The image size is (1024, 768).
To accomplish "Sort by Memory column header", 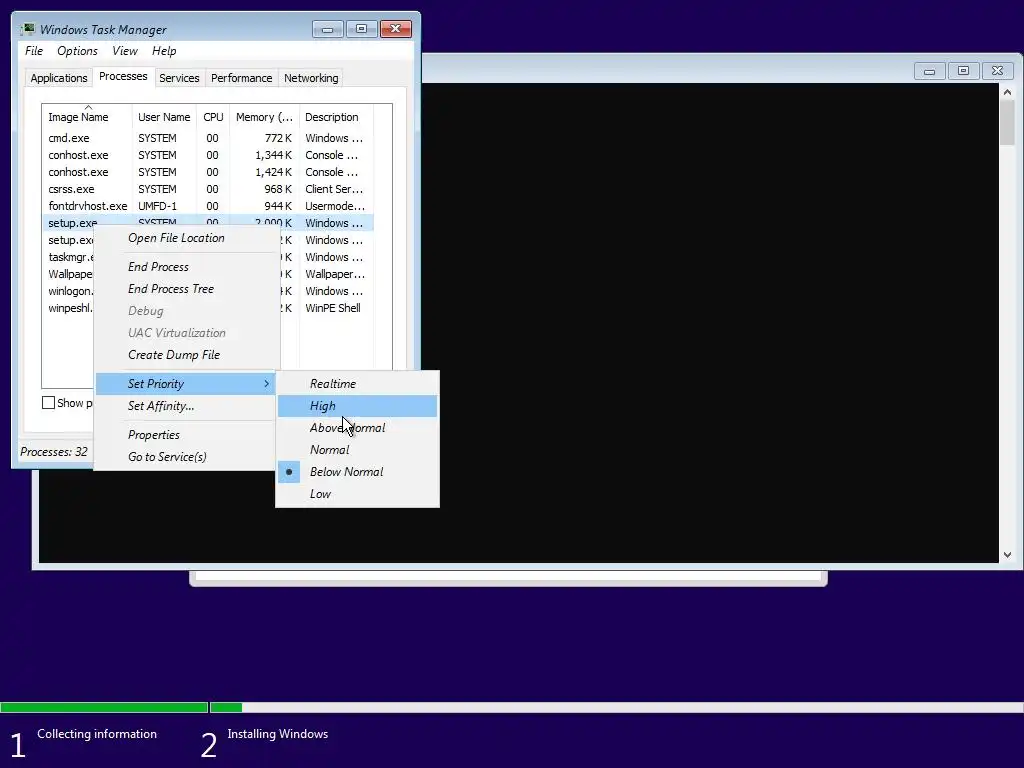I will [264, 117].
